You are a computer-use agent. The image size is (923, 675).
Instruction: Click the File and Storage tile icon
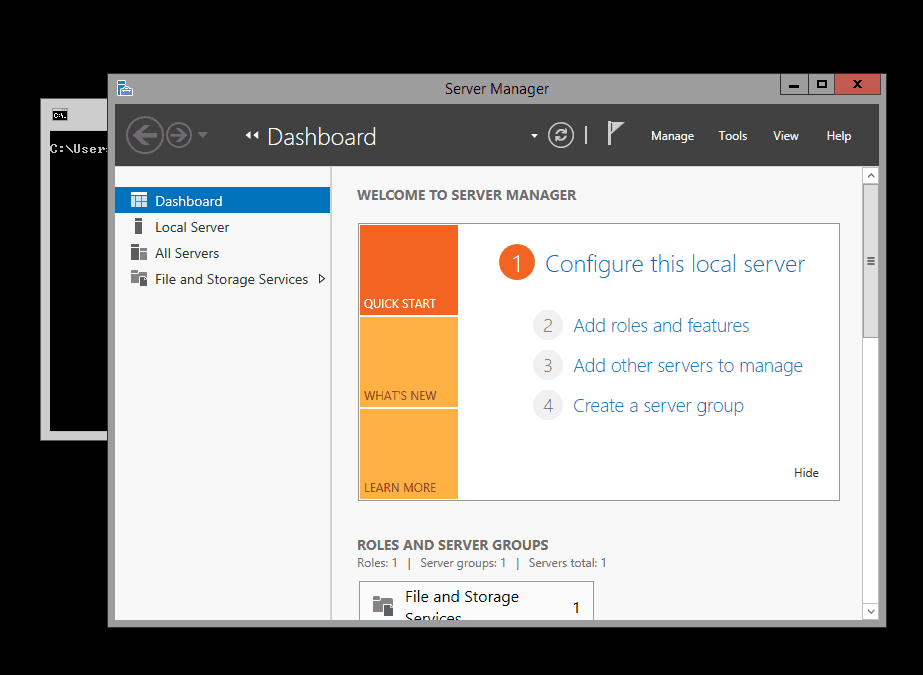coord(383,606)
